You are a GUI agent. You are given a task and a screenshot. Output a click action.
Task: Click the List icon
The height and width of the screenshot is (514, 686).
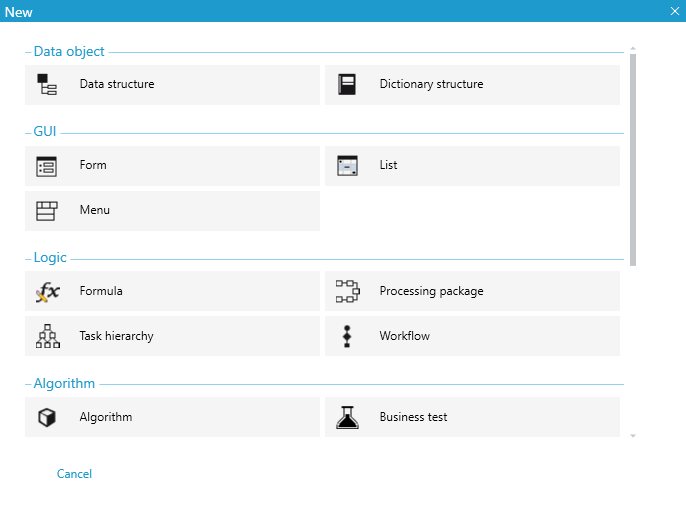pyautogui.click(x=347, y=166)
